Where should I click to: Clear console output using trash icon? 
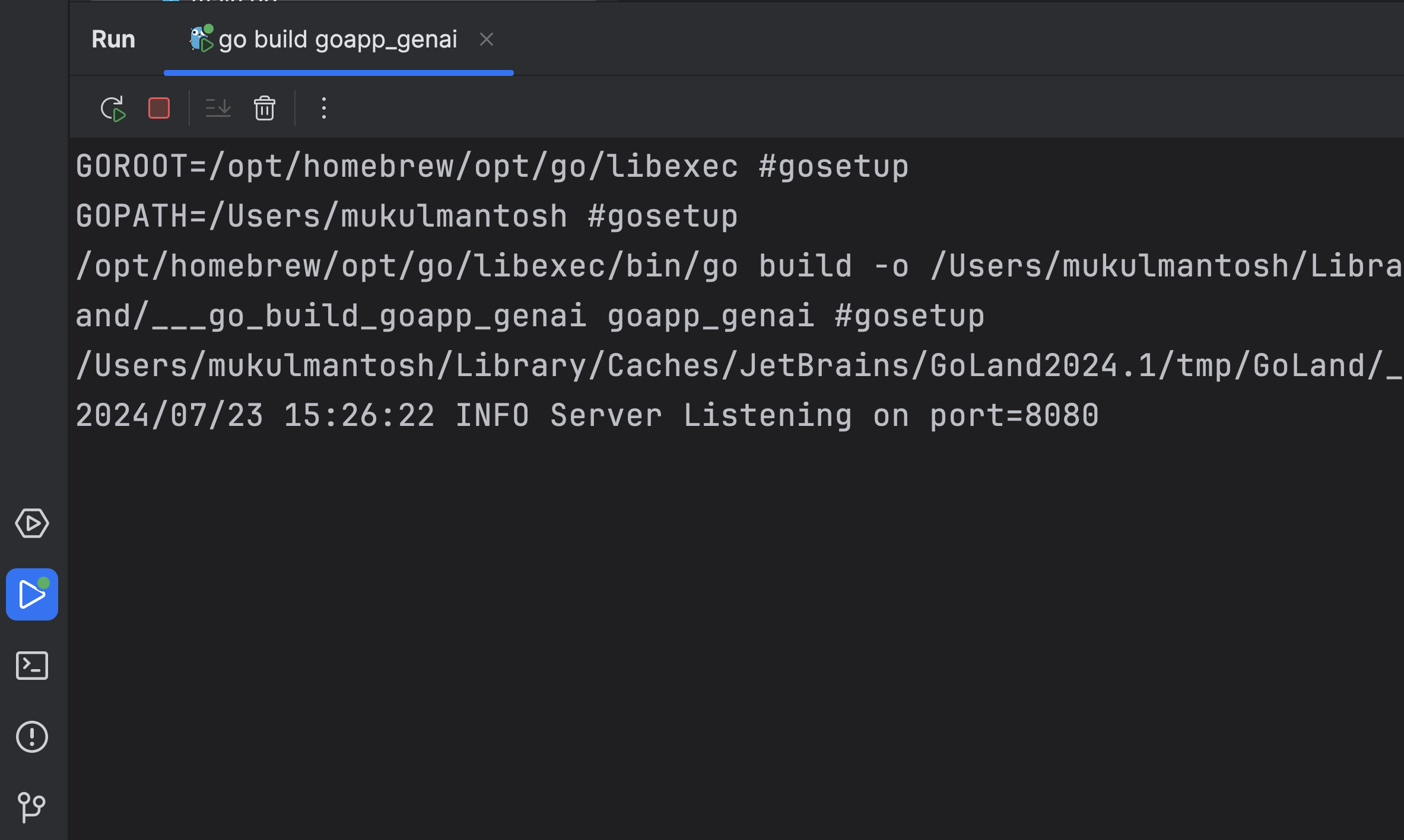coord(265,109)
